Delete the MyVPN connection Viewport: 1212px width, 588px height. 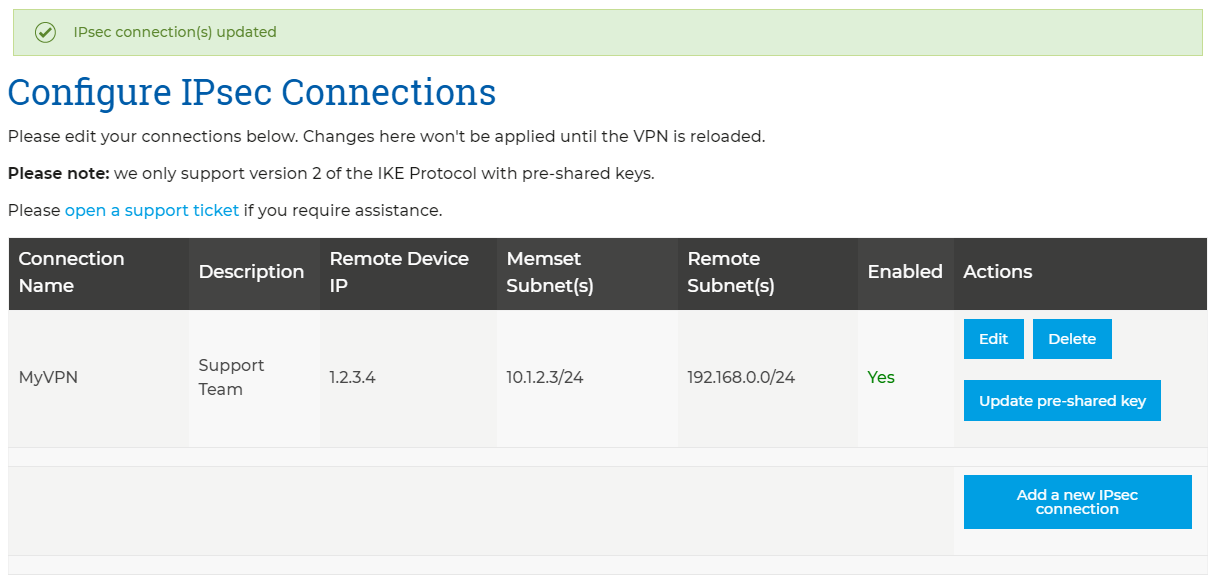pos(1072,339)
